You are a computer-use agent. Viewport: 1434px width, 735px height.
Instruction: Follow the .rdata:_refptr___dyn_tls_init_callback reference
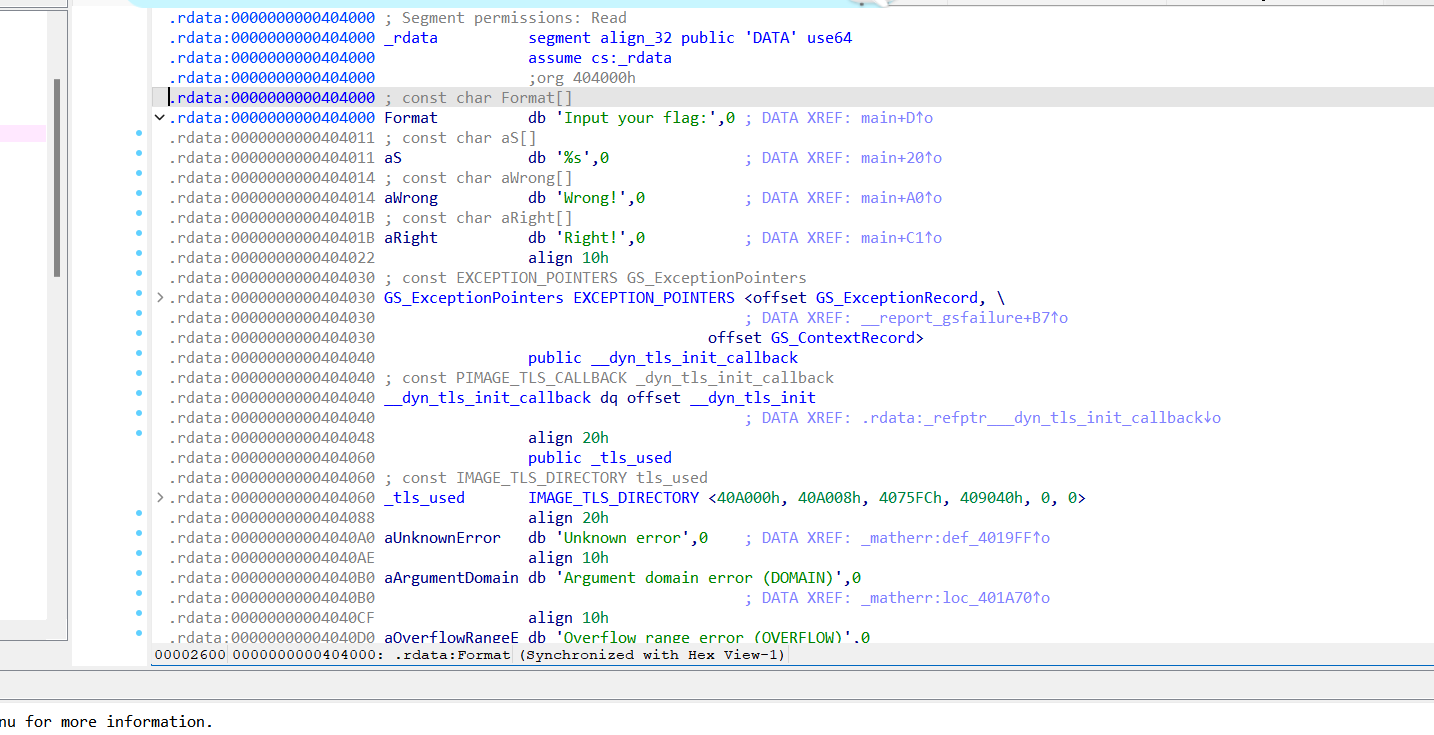click(x=1040, y=418)
